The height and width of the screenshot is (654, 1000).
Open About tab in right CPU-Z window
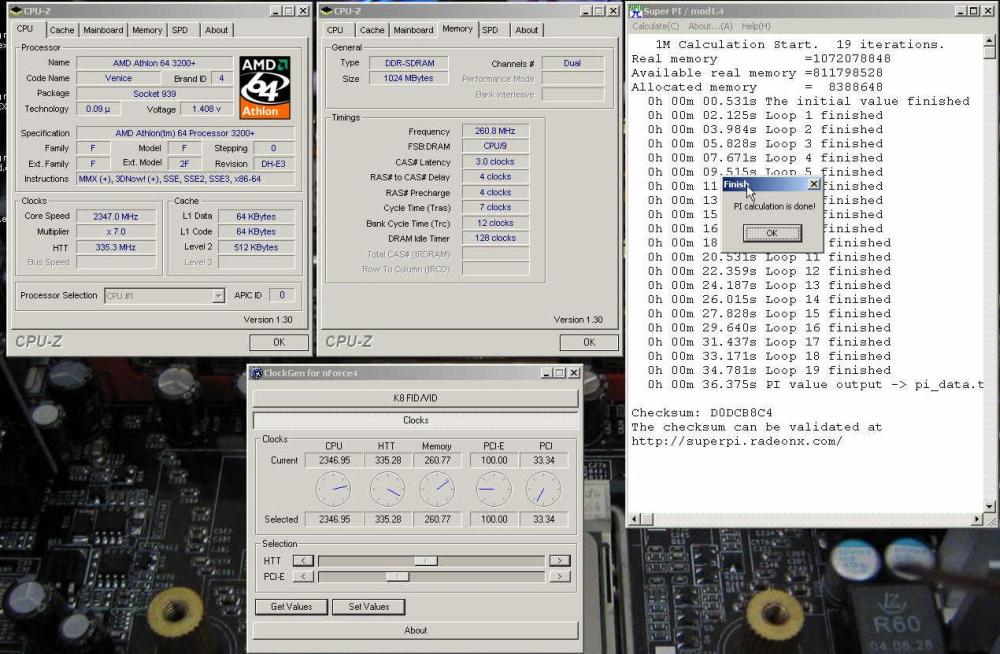coord(527,30)
